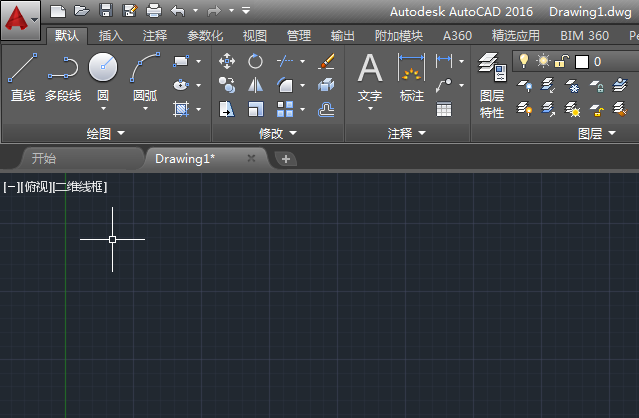This screenshot has height=418, width=639.
Task: Pick the Move tool in Modify panel
Action: click(227, 62)
